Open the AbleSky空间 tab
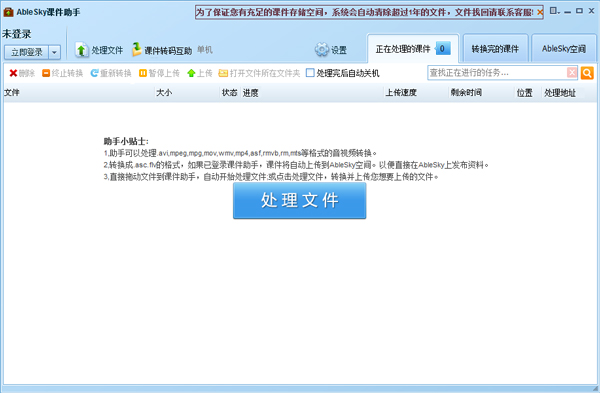The width and height of the screenshot is (600, 393). (x=564, y=49)
